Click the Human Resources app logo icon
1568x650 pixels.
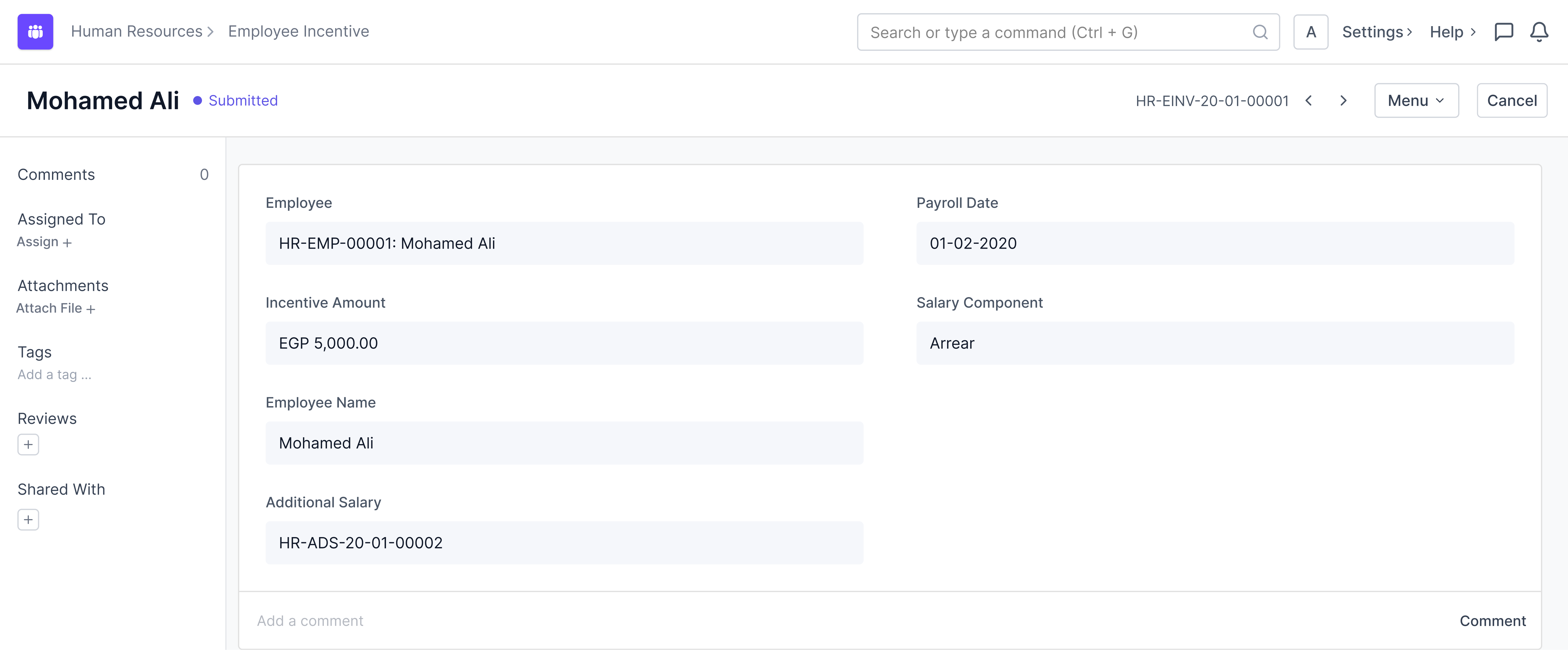(35, 32)
